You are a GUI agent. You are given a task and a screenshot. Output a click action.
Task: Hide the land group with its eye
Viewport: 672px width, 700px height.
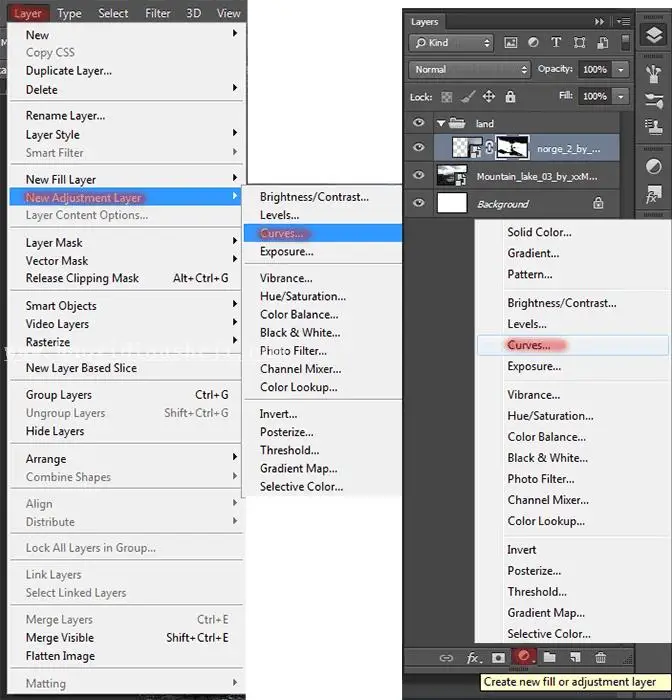[x=418, y=122]
